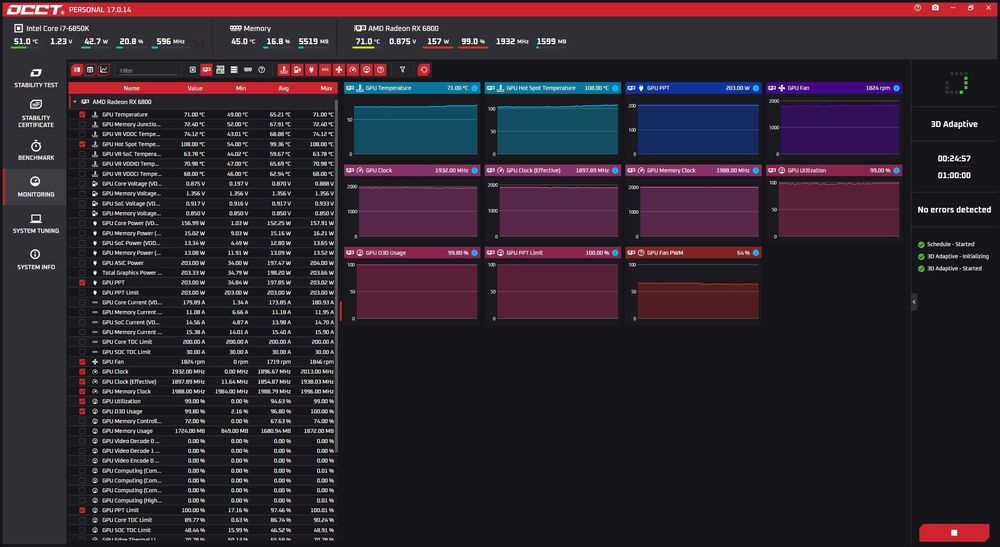Toggle the voltage sensor type filter
Image resolution: width=1000 pixels, height=547 pixels.
coord(297,69)
